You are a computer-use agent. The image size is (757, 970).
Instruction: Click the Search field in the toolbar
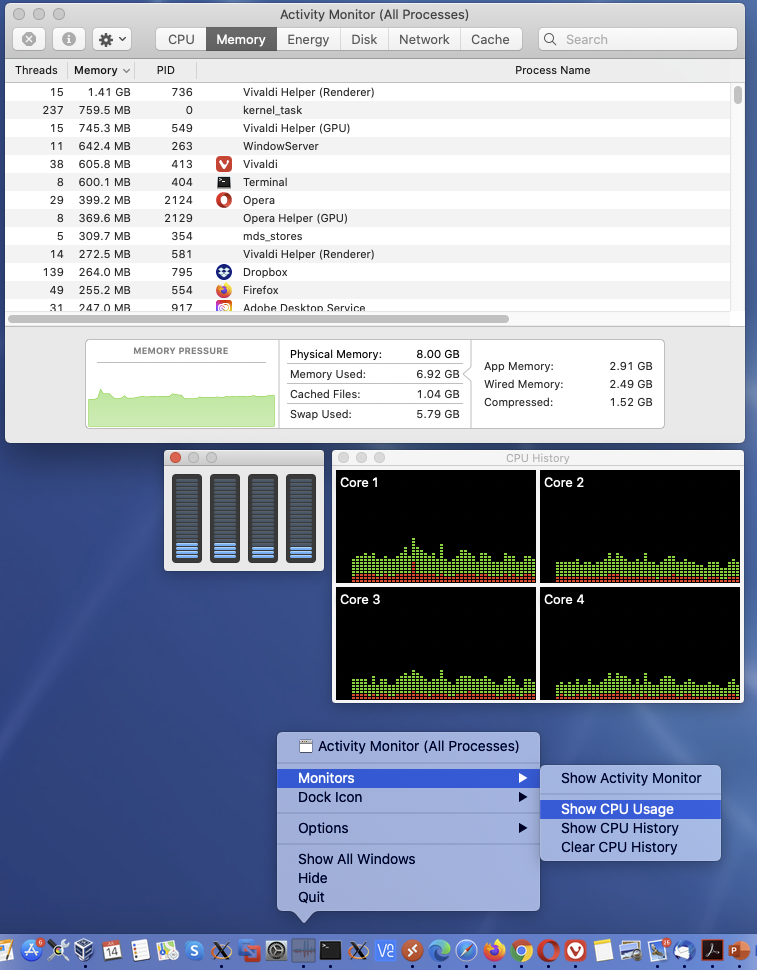[x=638, y=39]
